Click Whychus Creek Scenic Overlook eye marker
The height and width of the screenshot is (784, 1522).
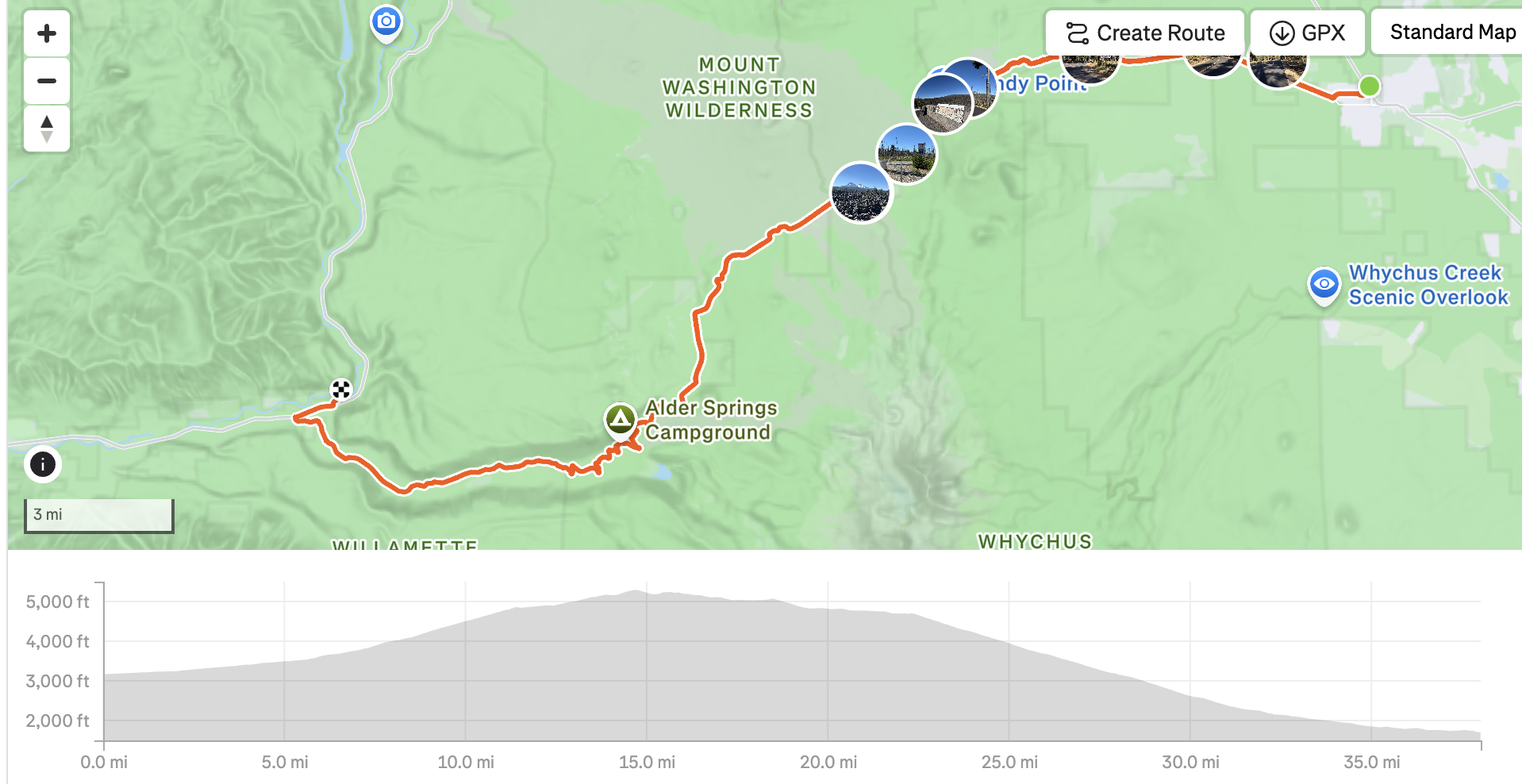pos(1324,286)
